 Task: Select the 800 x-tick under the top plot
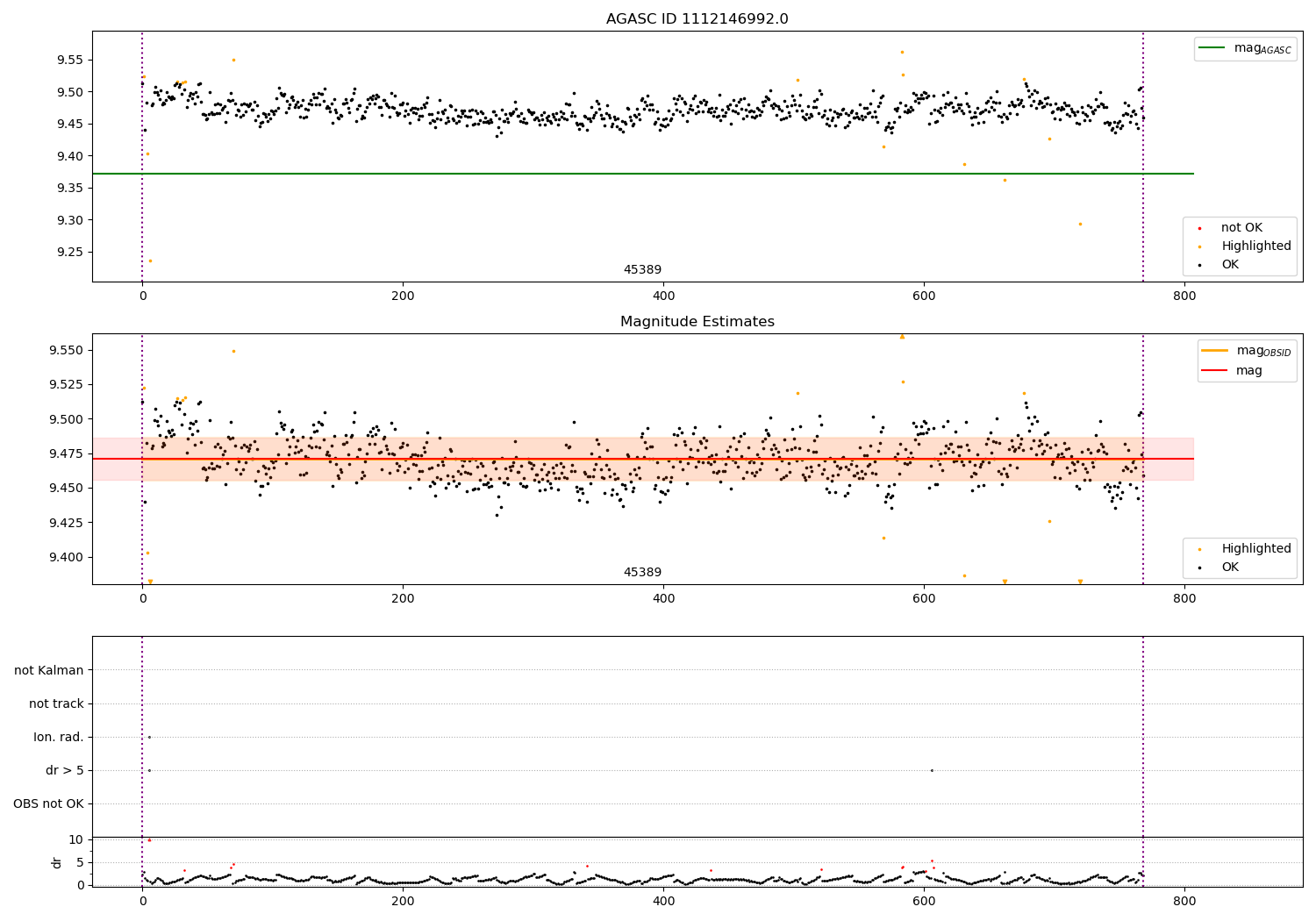pyautogui.click(x=1184, y=296)
